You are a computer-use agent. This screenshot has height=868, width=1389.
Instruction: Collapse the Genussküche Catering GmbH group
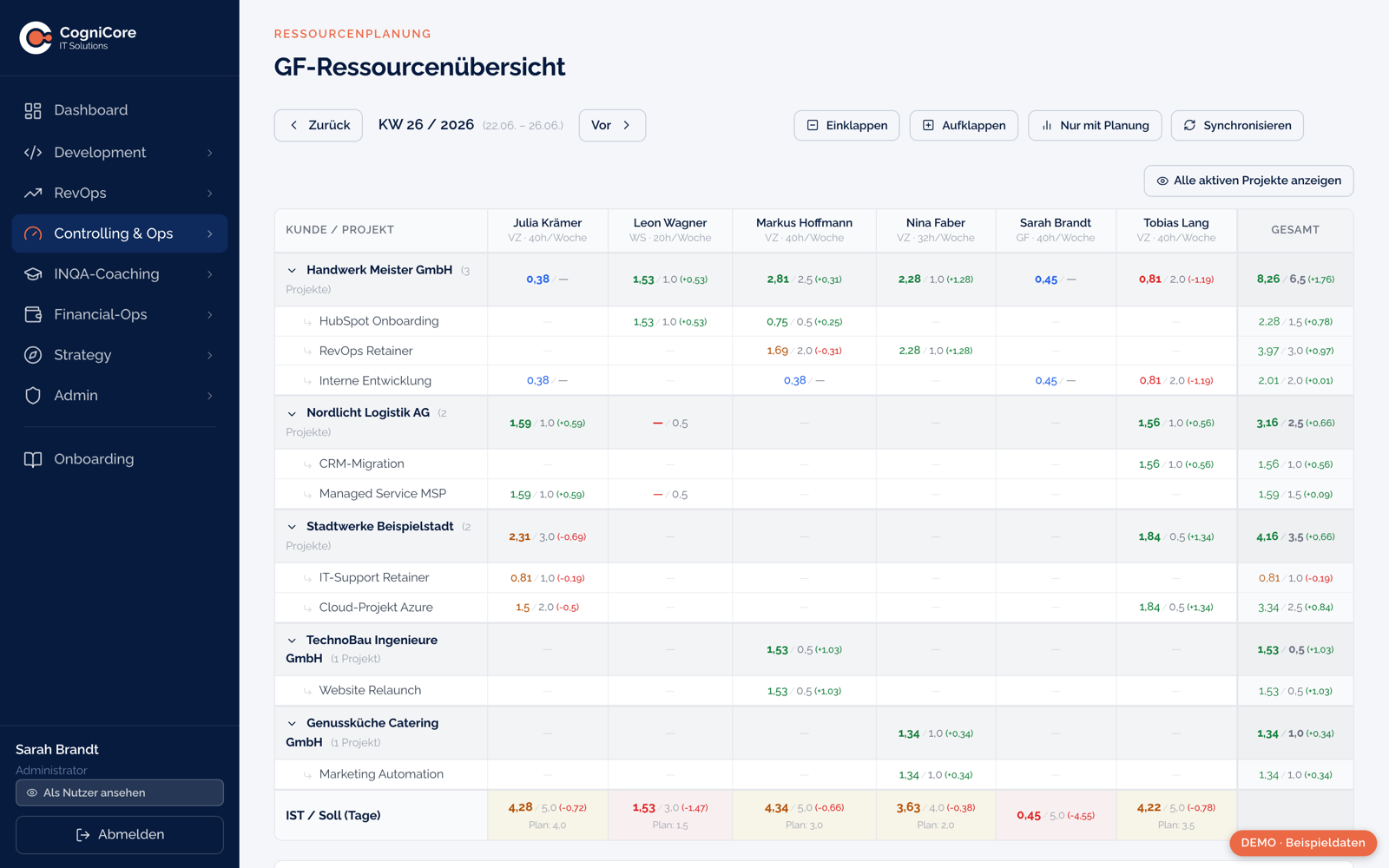[292, 723]
